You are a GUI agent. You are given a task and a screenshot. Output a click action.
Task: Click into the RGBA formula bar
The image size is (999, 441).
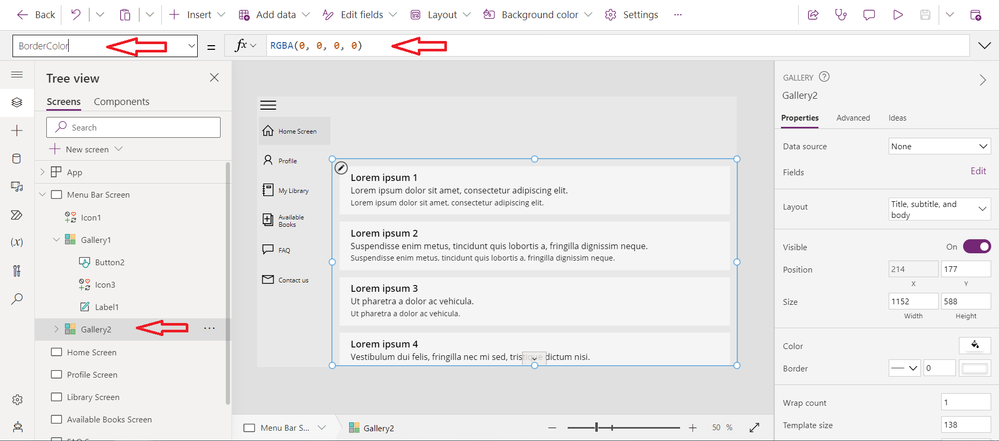tap(615, 46)
